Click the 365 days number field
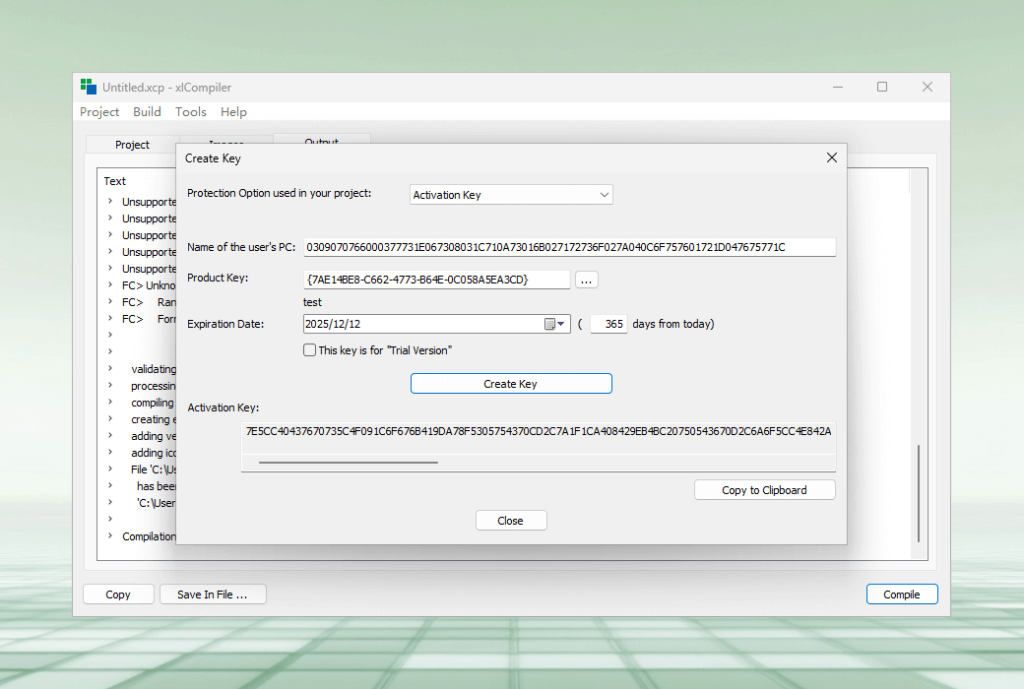The width and height of the screenshot is (1024, 689). [608, 323]
